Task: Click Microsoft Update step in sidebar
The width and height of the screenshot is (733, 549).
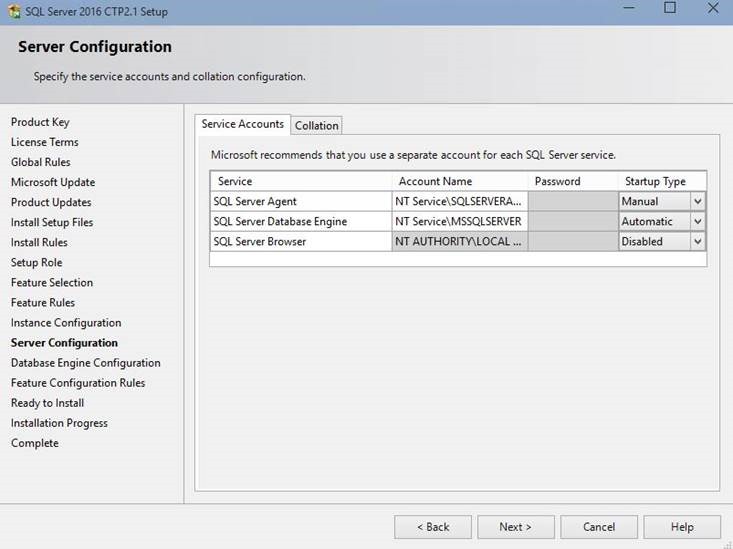Action: [x=53, y=182]
